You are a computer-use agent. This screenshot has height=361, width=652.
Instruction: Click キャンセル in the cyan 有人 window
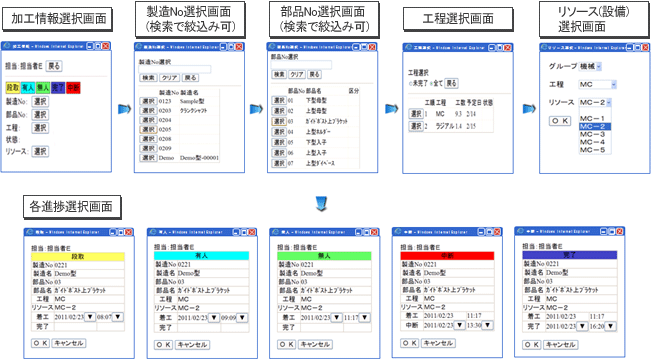(192, 345)
